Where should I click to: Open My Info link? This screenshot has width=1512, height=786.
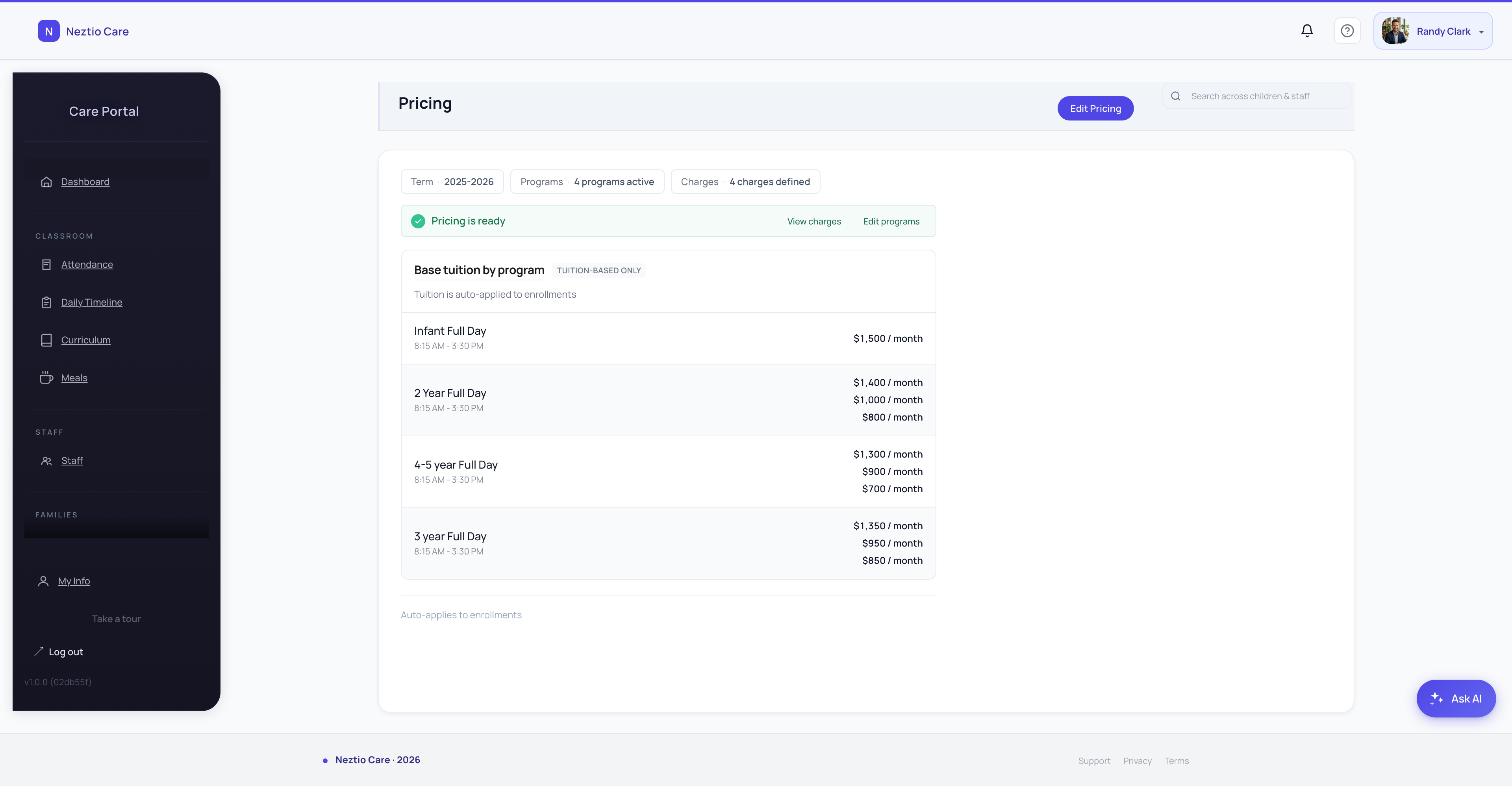[x=74, y=581]
